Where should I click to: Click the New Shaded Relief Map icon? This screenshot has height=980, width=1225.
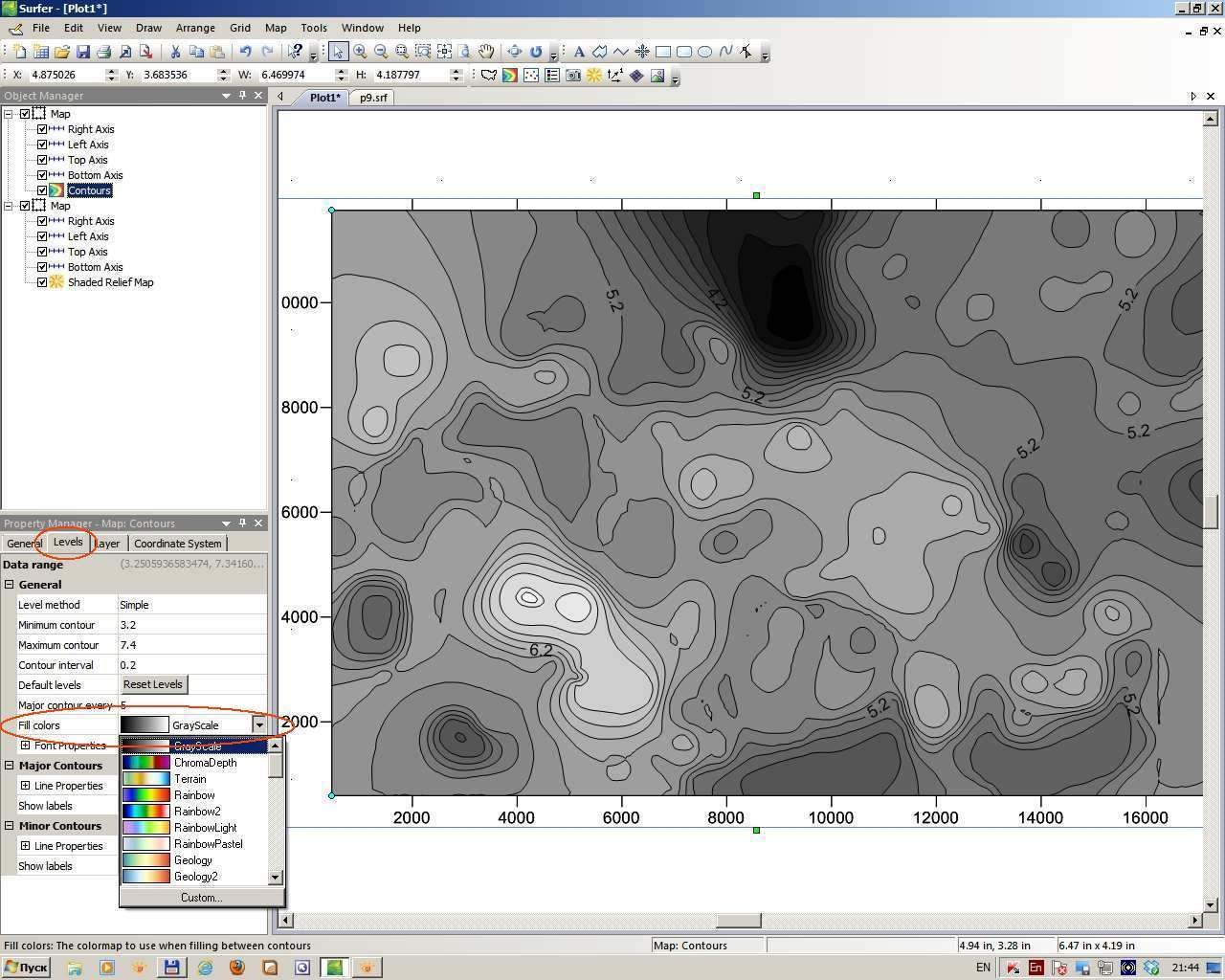594,75
